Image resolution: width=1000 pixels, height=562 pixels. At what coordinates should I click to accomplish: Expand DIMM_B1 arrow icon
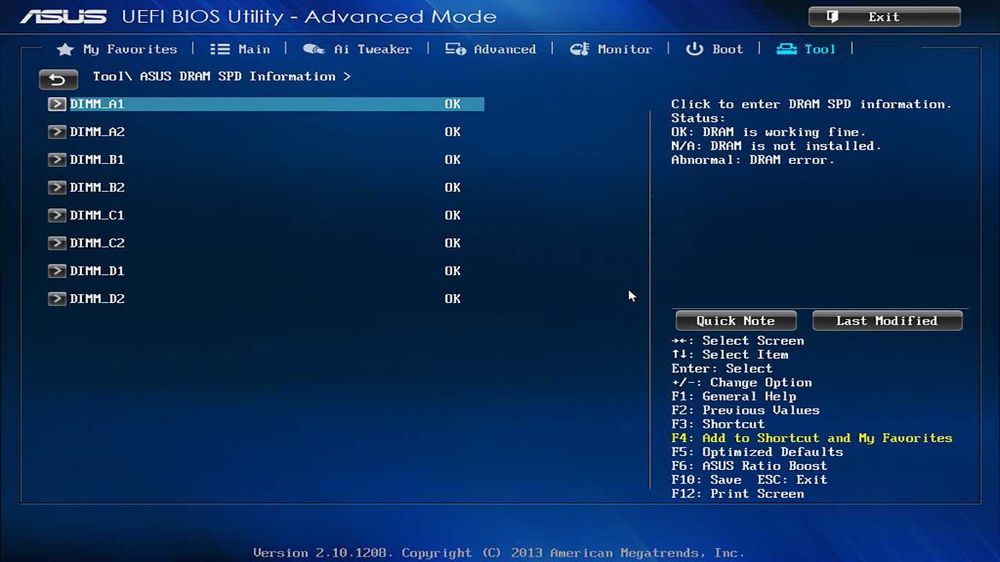point(57,159)
